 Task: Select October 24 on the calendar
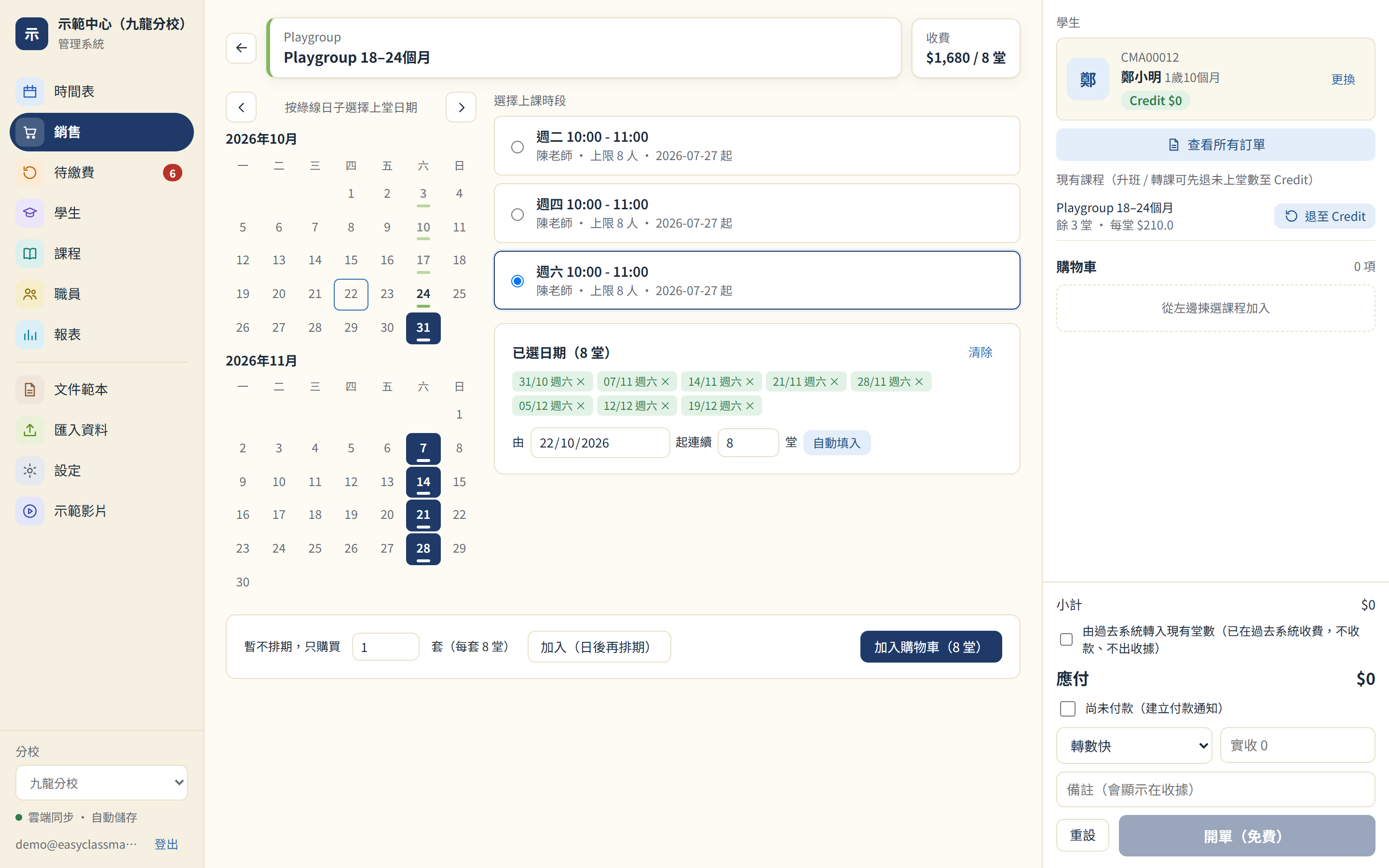coord(423,294)
